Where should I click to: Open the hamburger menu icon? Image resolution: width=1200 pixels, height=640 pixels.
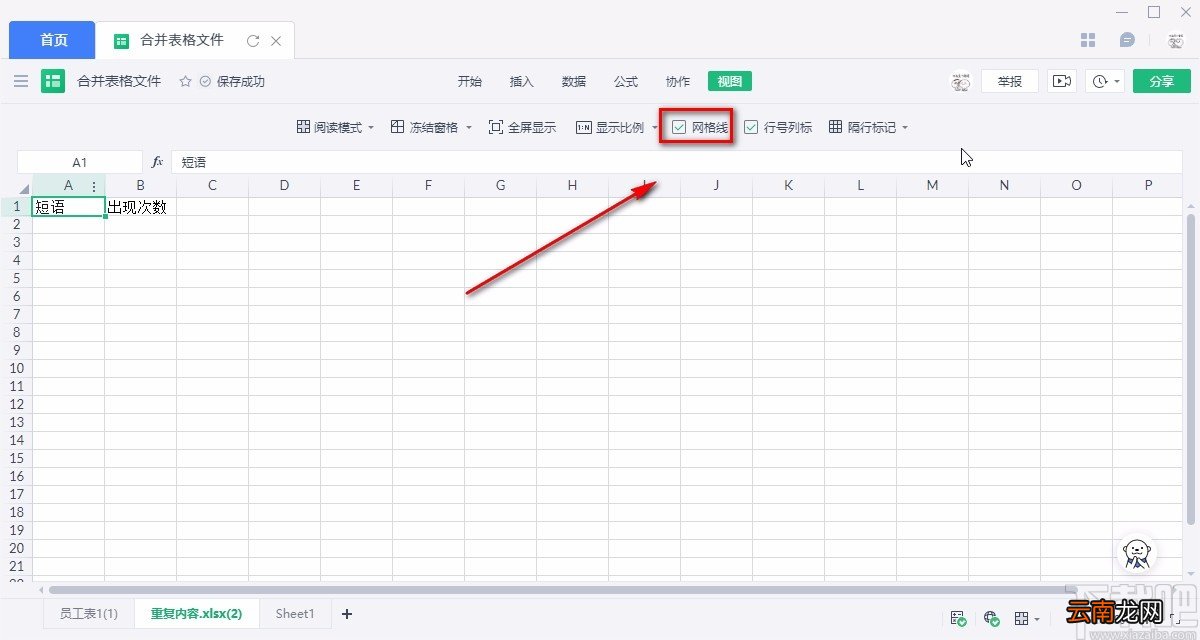[21, 81]
